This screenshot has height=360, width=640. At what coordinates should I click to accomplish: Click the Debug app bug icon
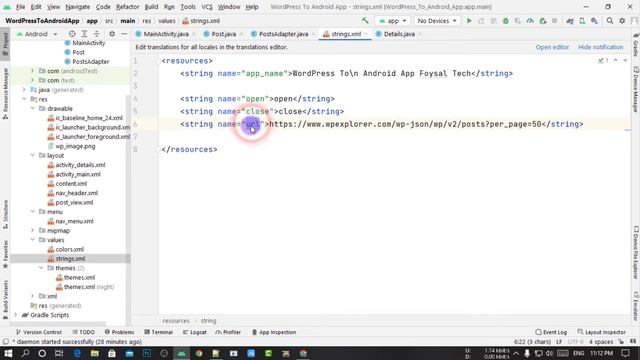[x=506, y=21]
